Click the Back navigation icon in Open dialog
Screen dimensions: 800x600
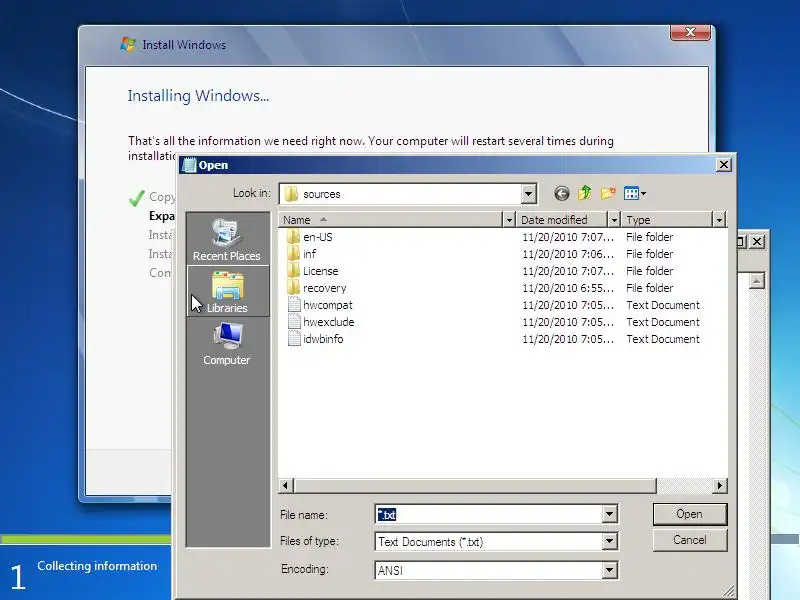pyautogui.click(x=562, y=193)
